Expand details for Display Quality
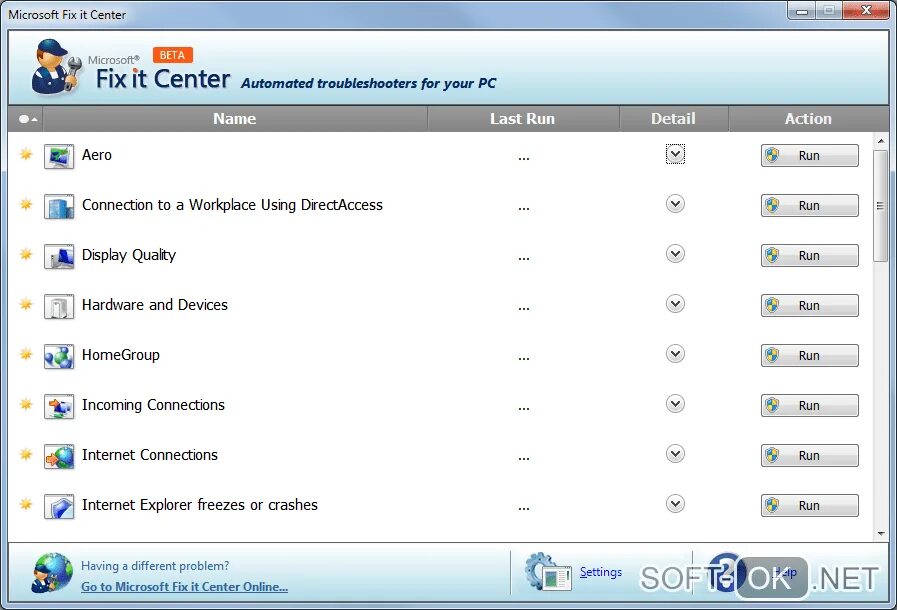Image resolution: width=897 pixels, height=610 pixels. pyautogui.click(x=675, y=253)
